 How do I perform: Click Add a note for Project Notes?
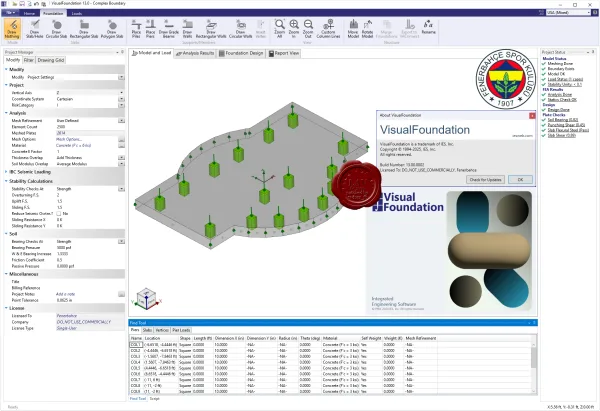pos(65,294)
